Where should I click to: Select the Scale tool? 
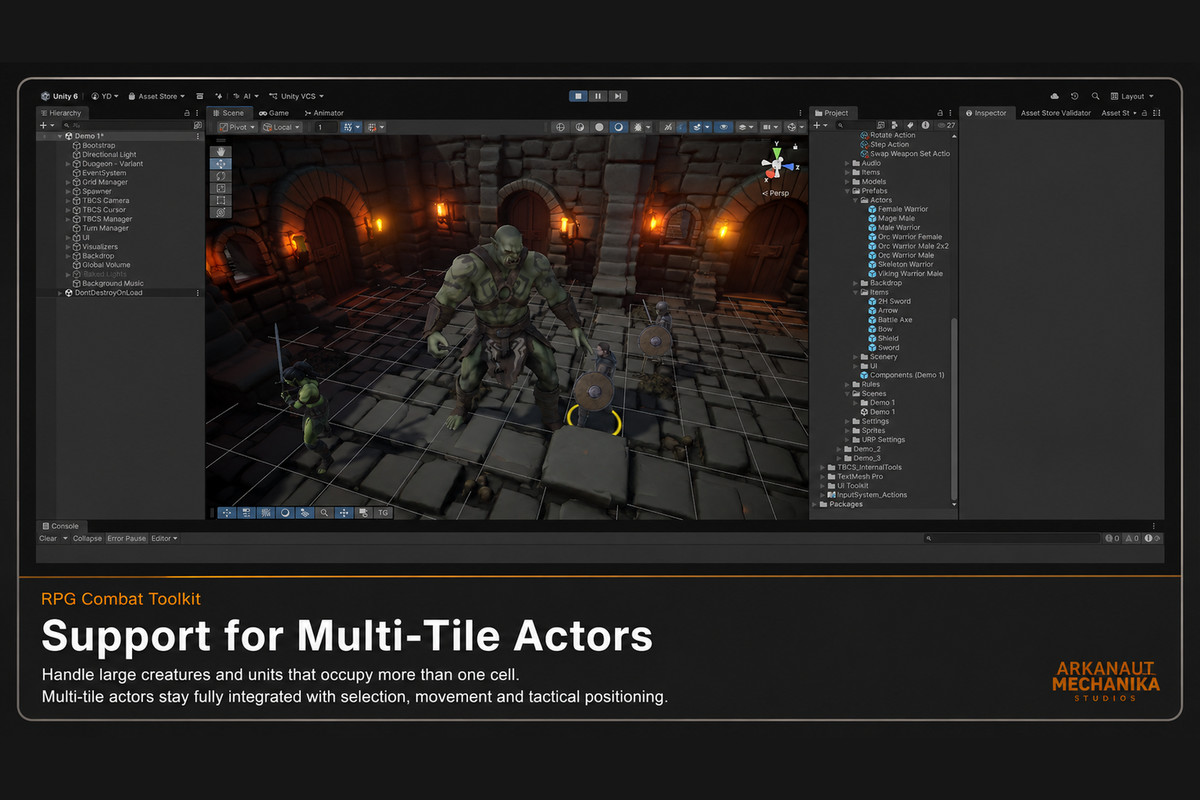[x=220, y=188]
